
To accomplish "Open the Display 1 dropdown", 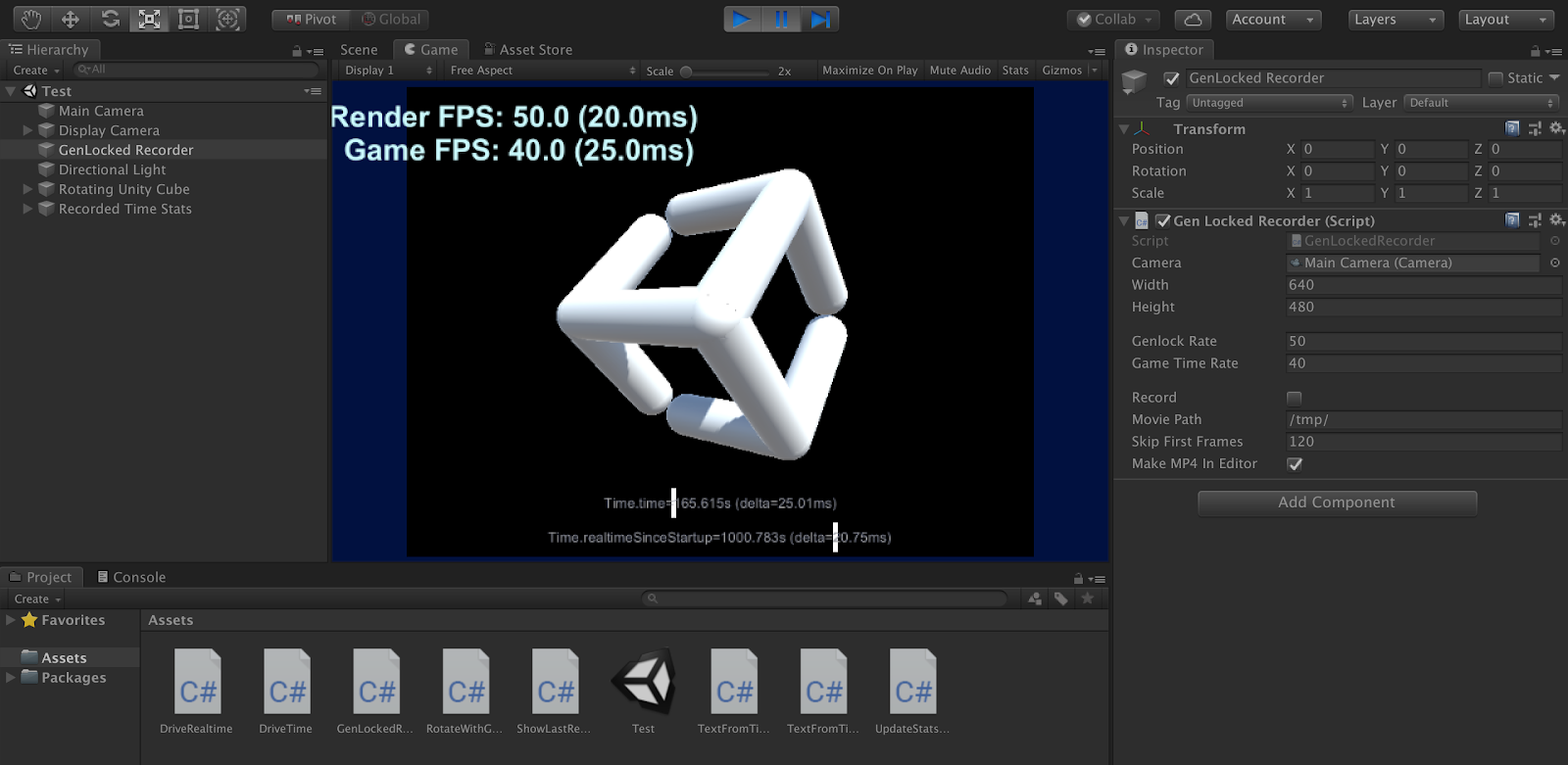I will tap(388, 71).
